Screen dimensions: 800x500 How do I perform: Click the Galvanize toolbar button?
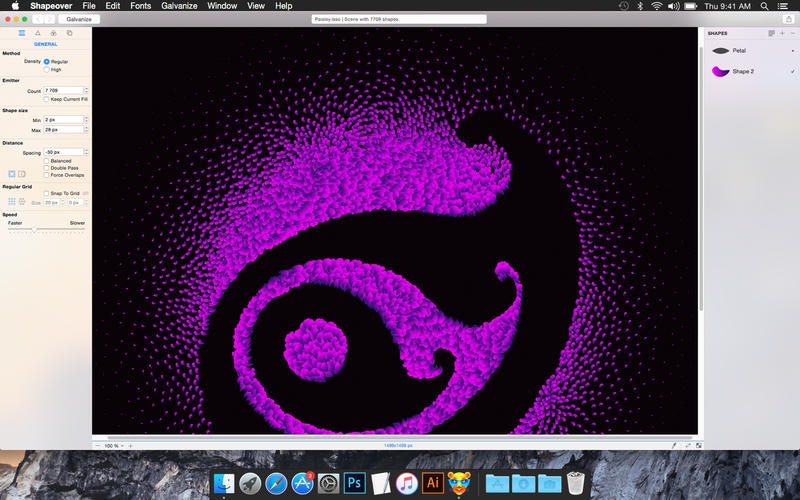[x=79, y=19]
